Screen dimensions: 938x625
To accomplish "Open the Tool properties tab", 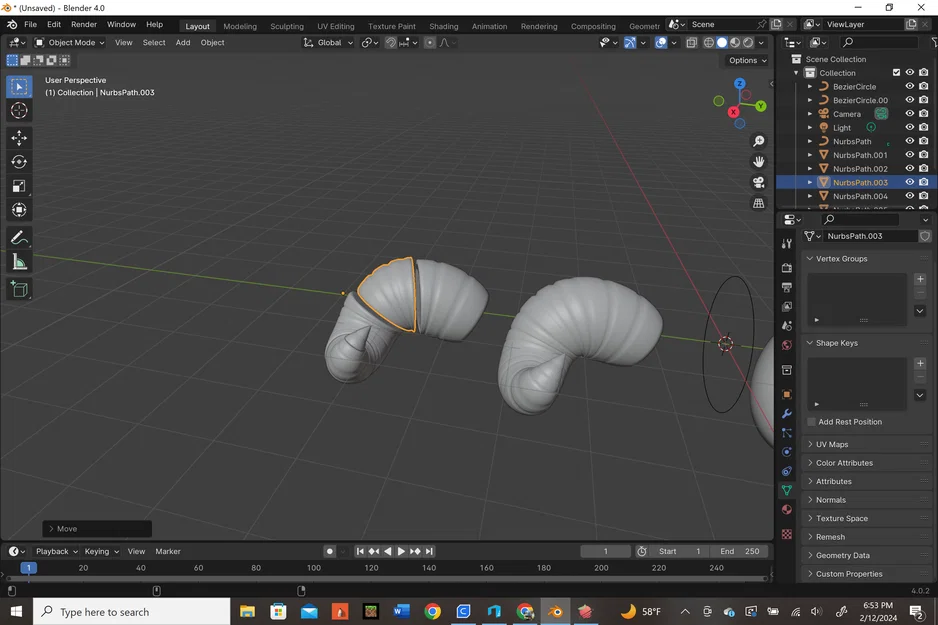I will coord(787,243).
